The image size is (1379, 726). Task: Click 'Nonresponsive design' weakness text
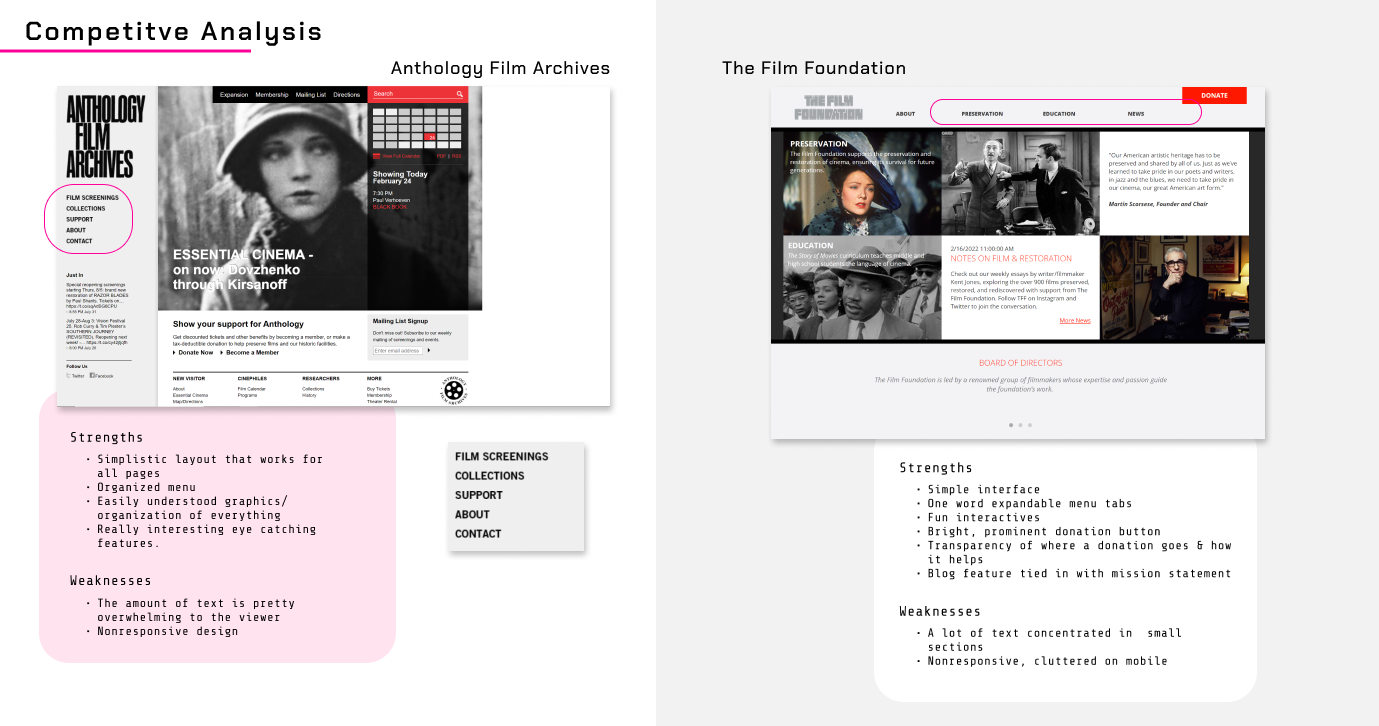[168, 631]
